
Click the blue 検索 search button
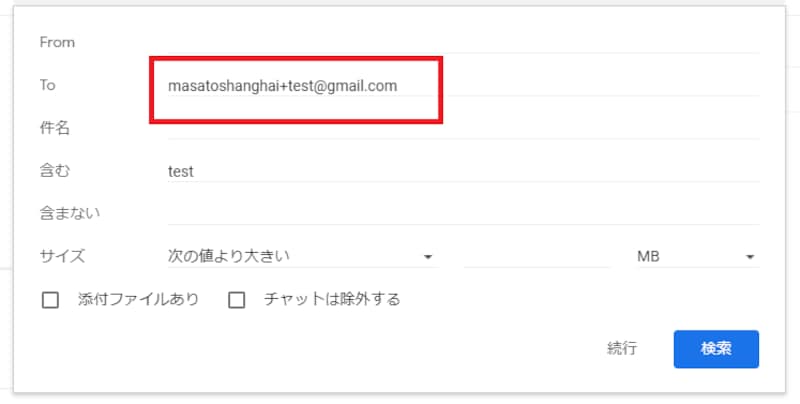[x=716, y=349]
